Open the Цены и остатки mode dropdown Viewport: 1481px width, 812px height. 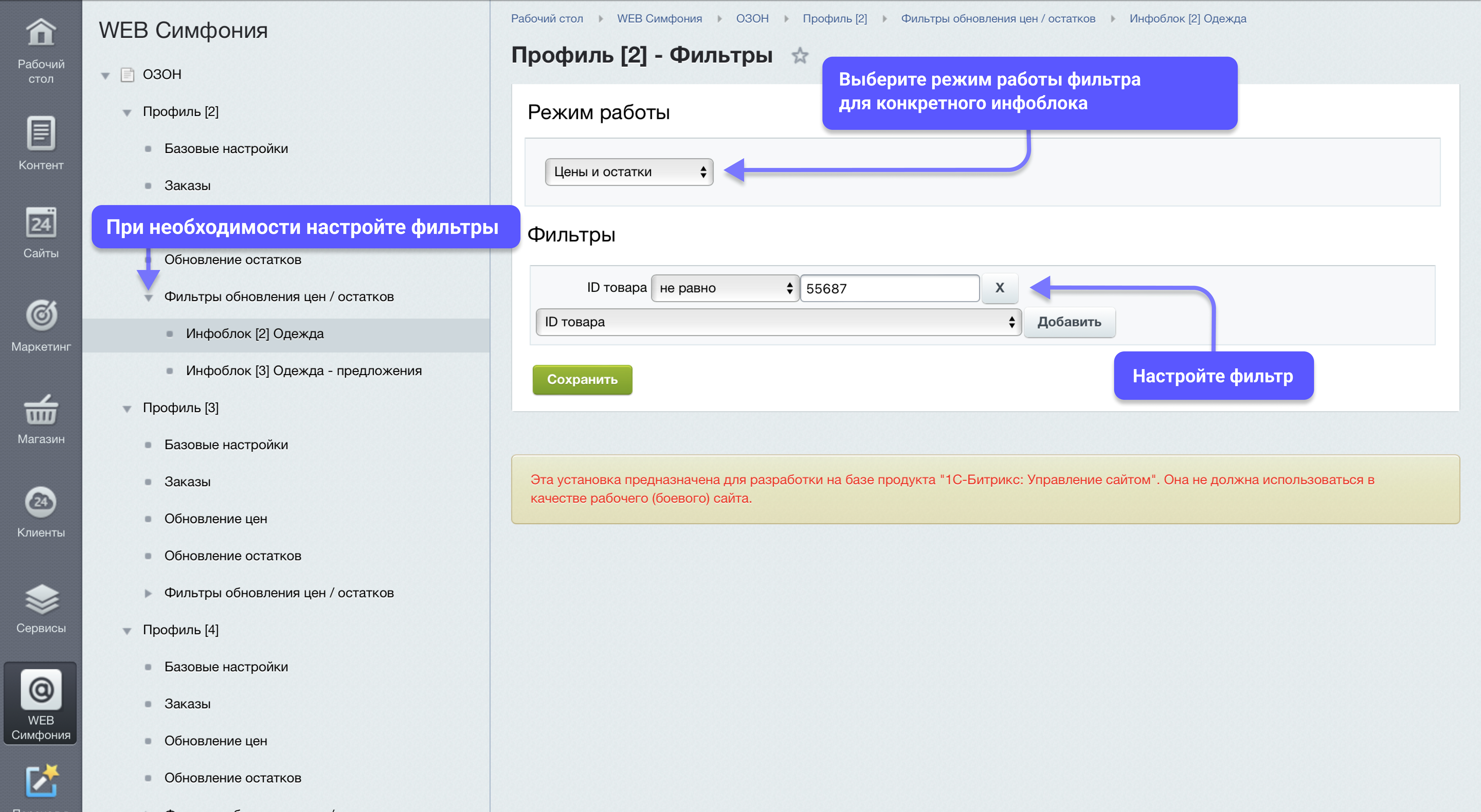coord(629,172)
